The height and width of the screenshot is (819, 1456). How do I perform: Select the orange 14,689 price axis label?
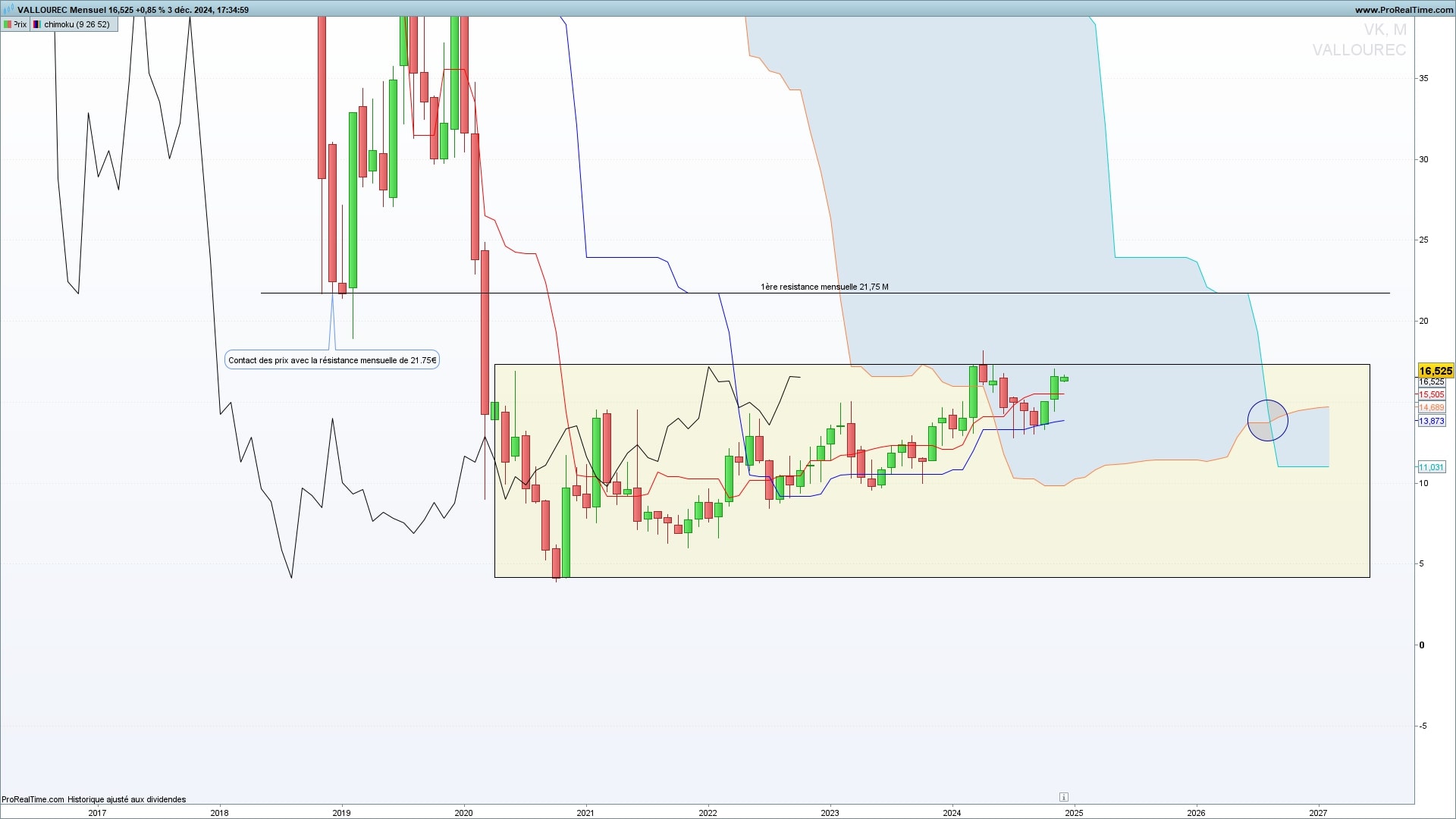pos(1432,407)
